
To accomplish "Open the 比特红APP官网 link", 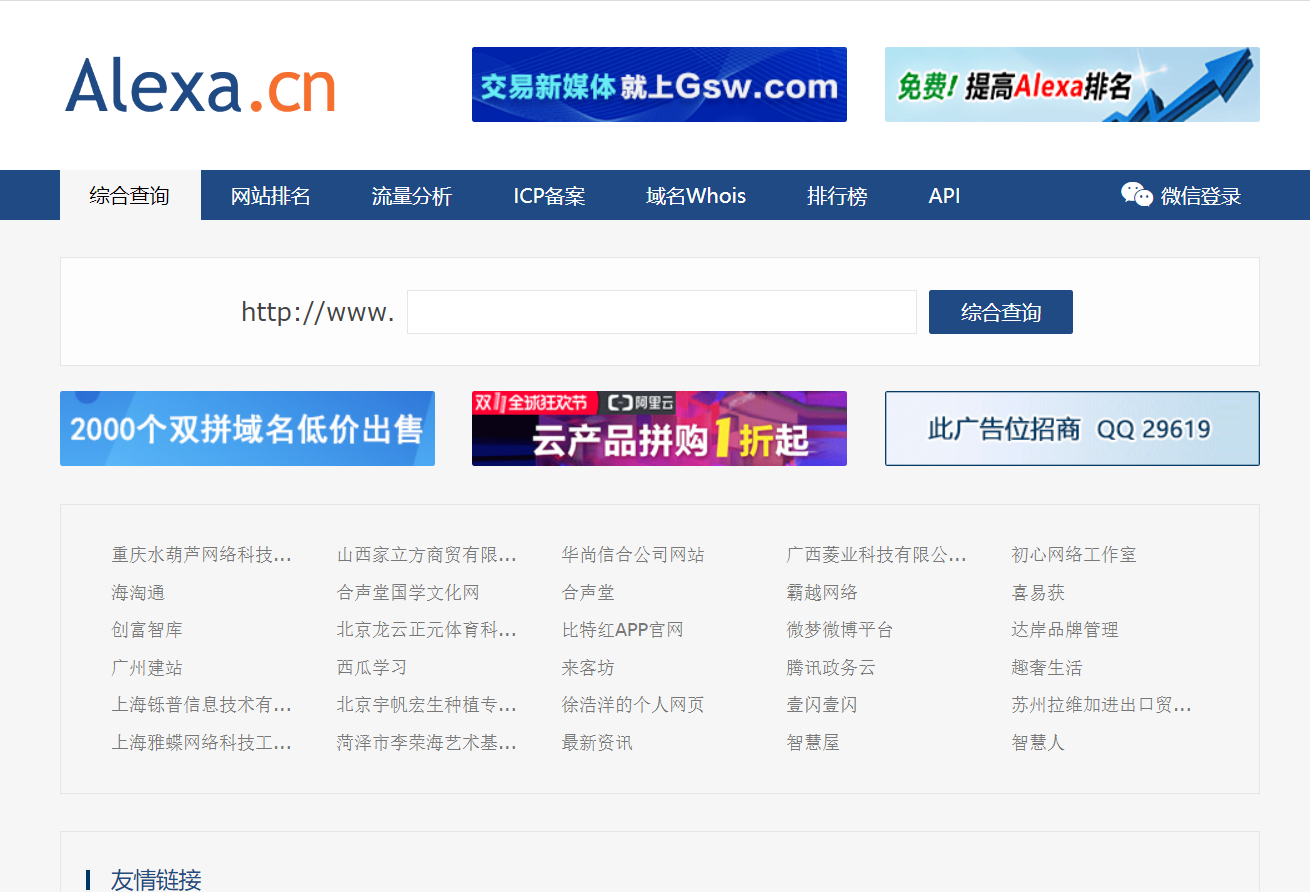I will [x=622, y=630].
